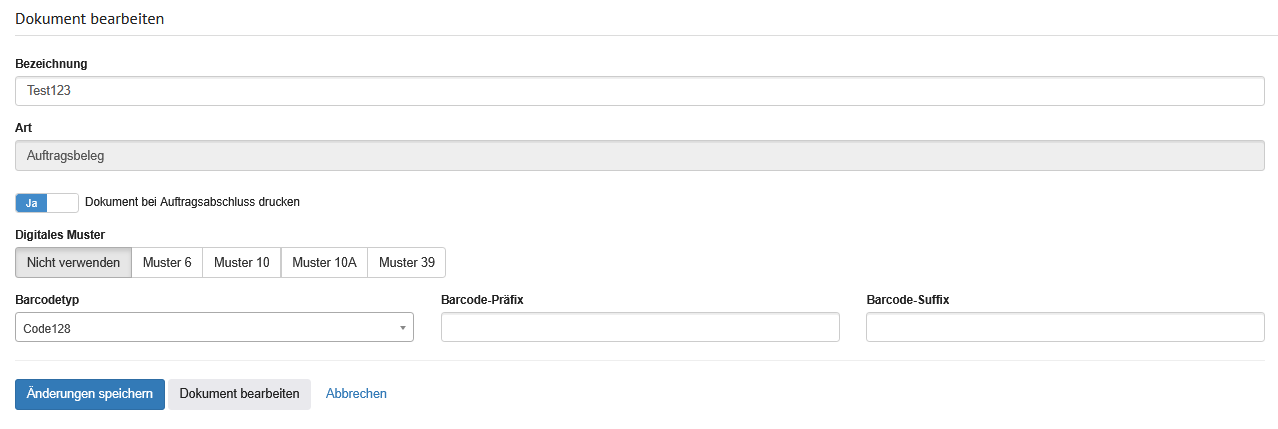Click into the Barcode-Suffix input field
This screenshot has width=1278, height=429.
[x=1065, y=328]
